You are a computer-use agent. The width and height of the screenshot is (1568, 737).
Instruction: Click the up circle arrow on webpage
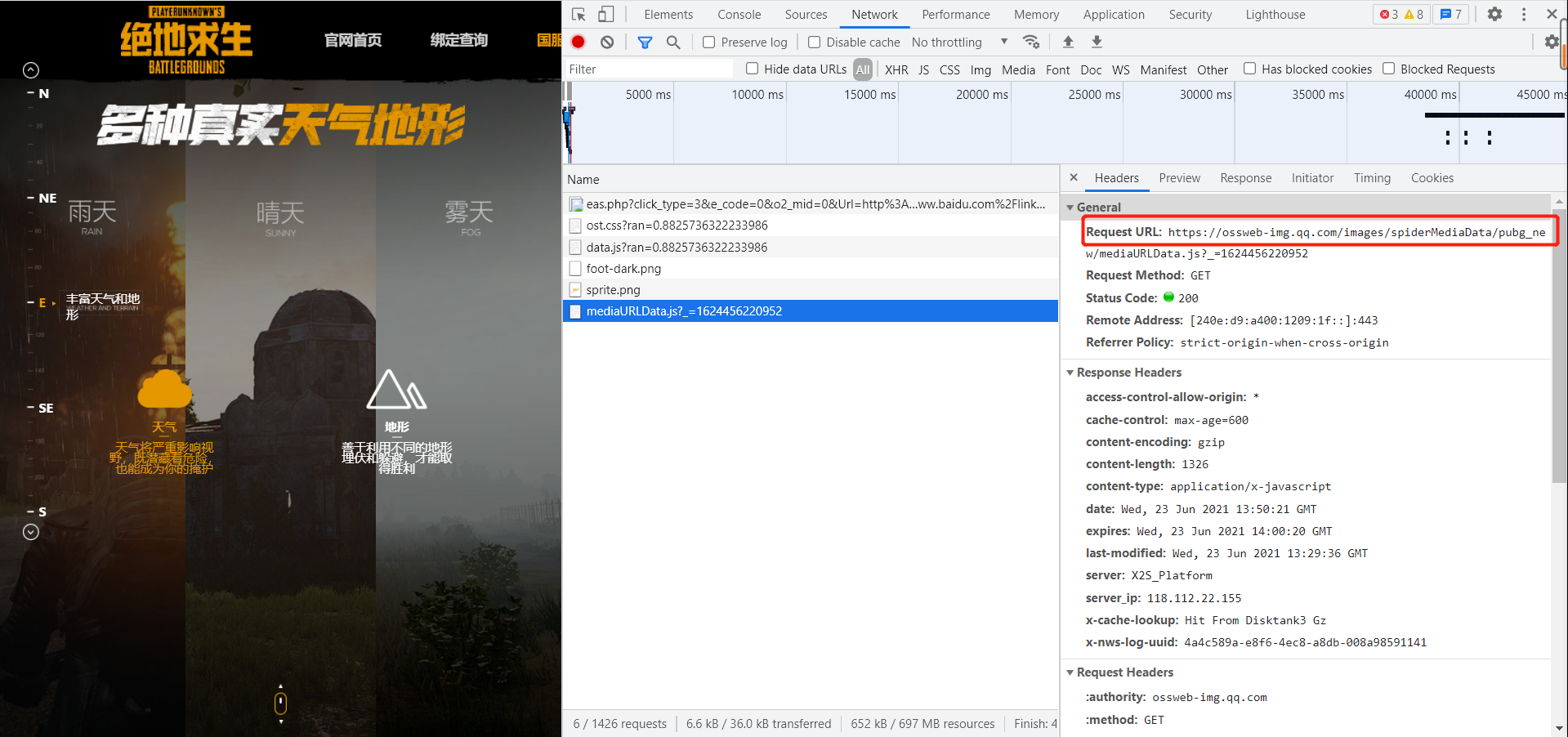31,70
